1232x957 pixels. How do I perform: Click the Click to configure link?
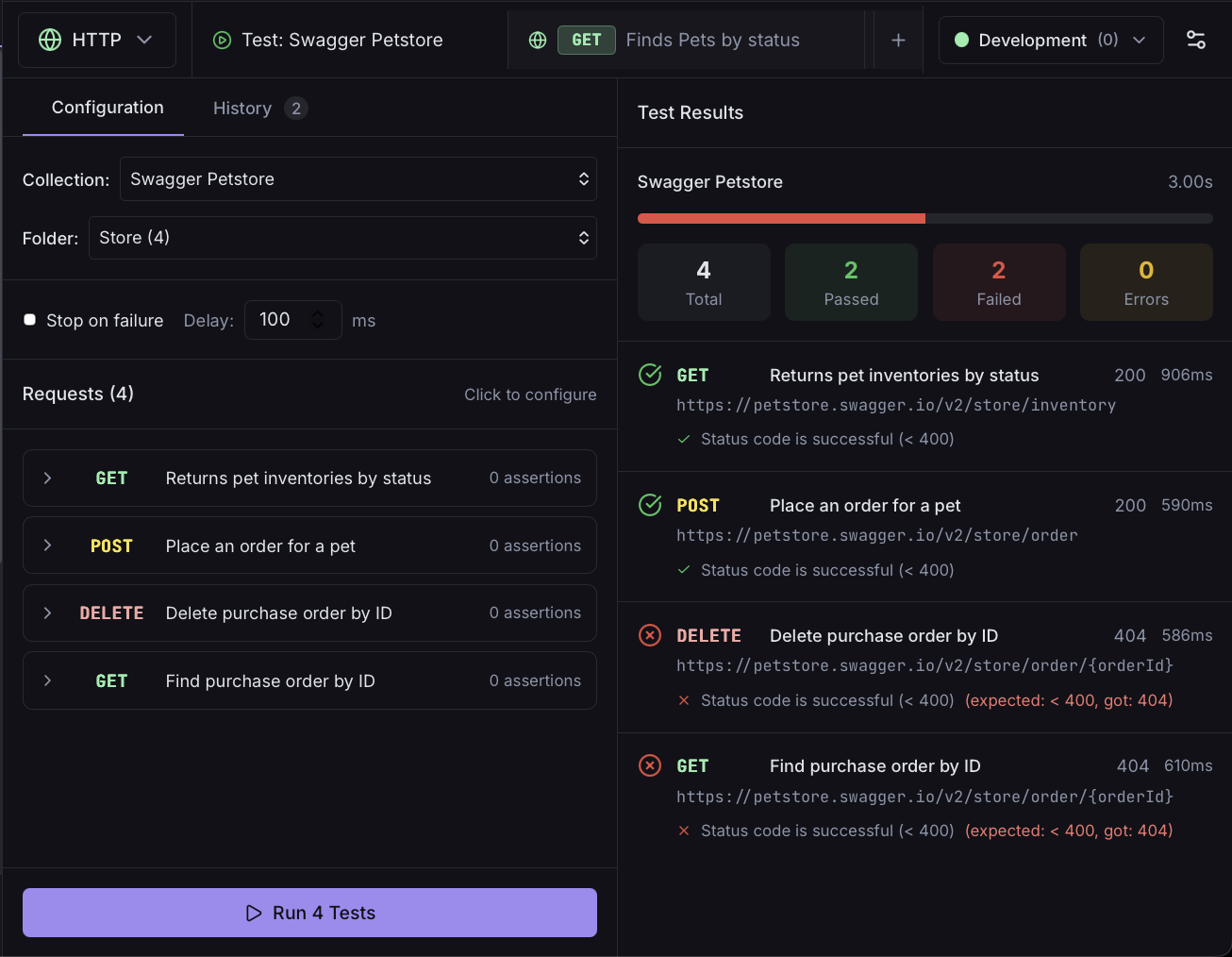point(530,395)
